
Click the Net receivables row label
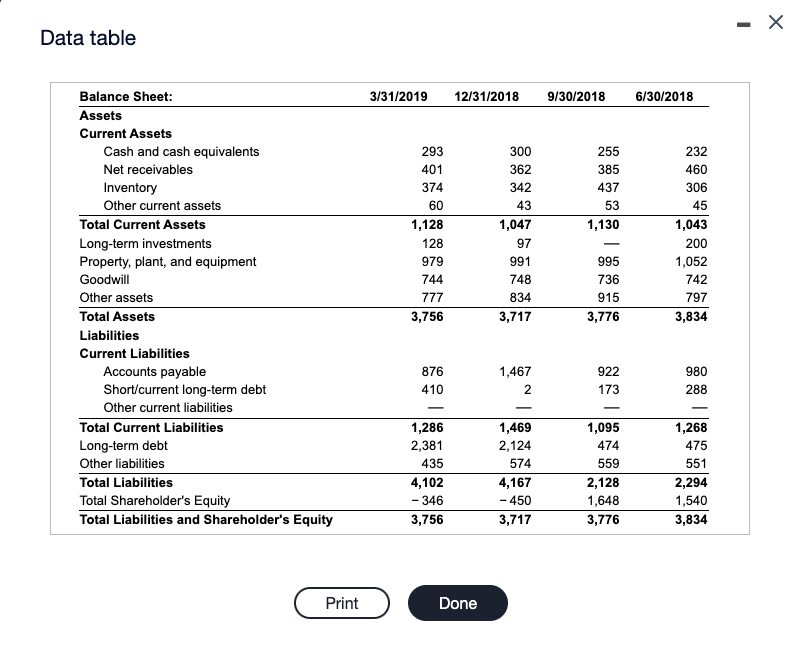(x=148, y=169)
